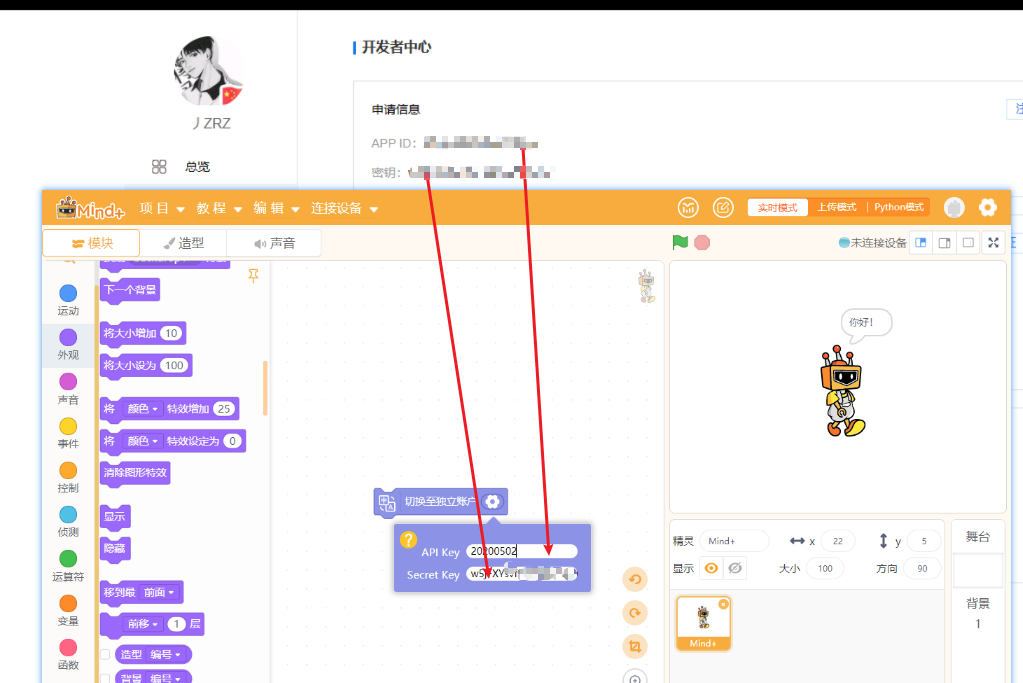
Task: Select the 运算符 operators category
Action: point(68,566)
